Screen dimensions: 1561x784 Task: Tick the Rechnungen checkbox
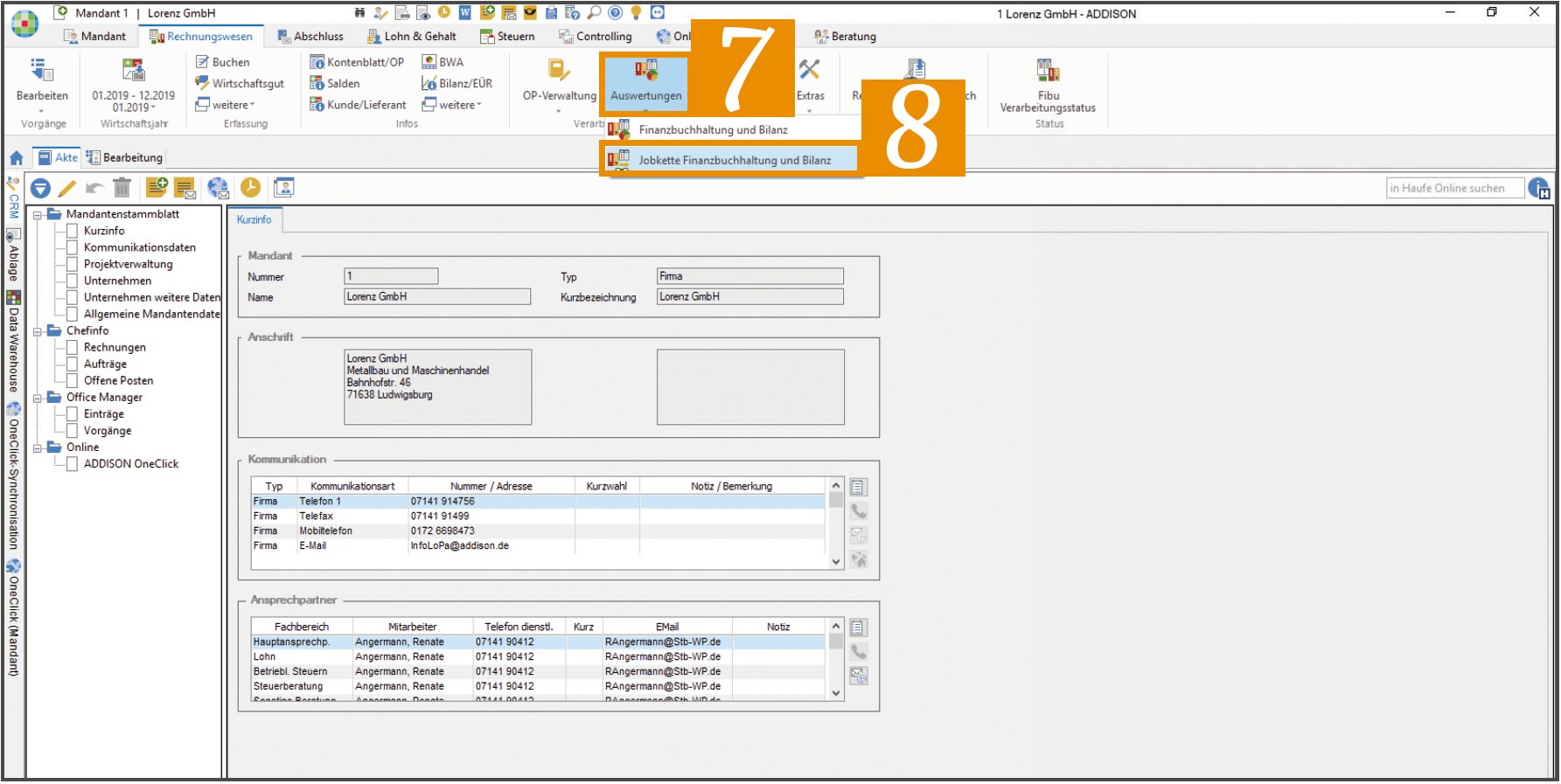point(73,347)
